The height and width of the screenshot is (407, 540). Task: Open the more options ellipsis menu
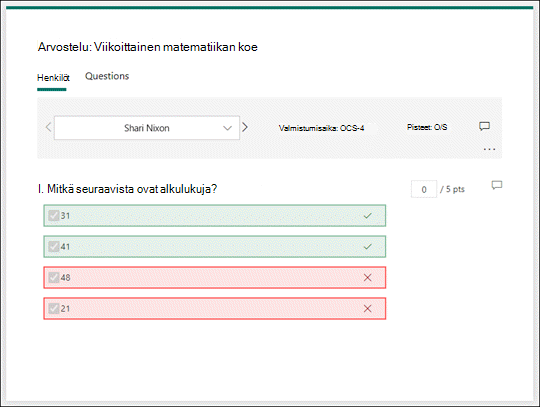[489, 149]
